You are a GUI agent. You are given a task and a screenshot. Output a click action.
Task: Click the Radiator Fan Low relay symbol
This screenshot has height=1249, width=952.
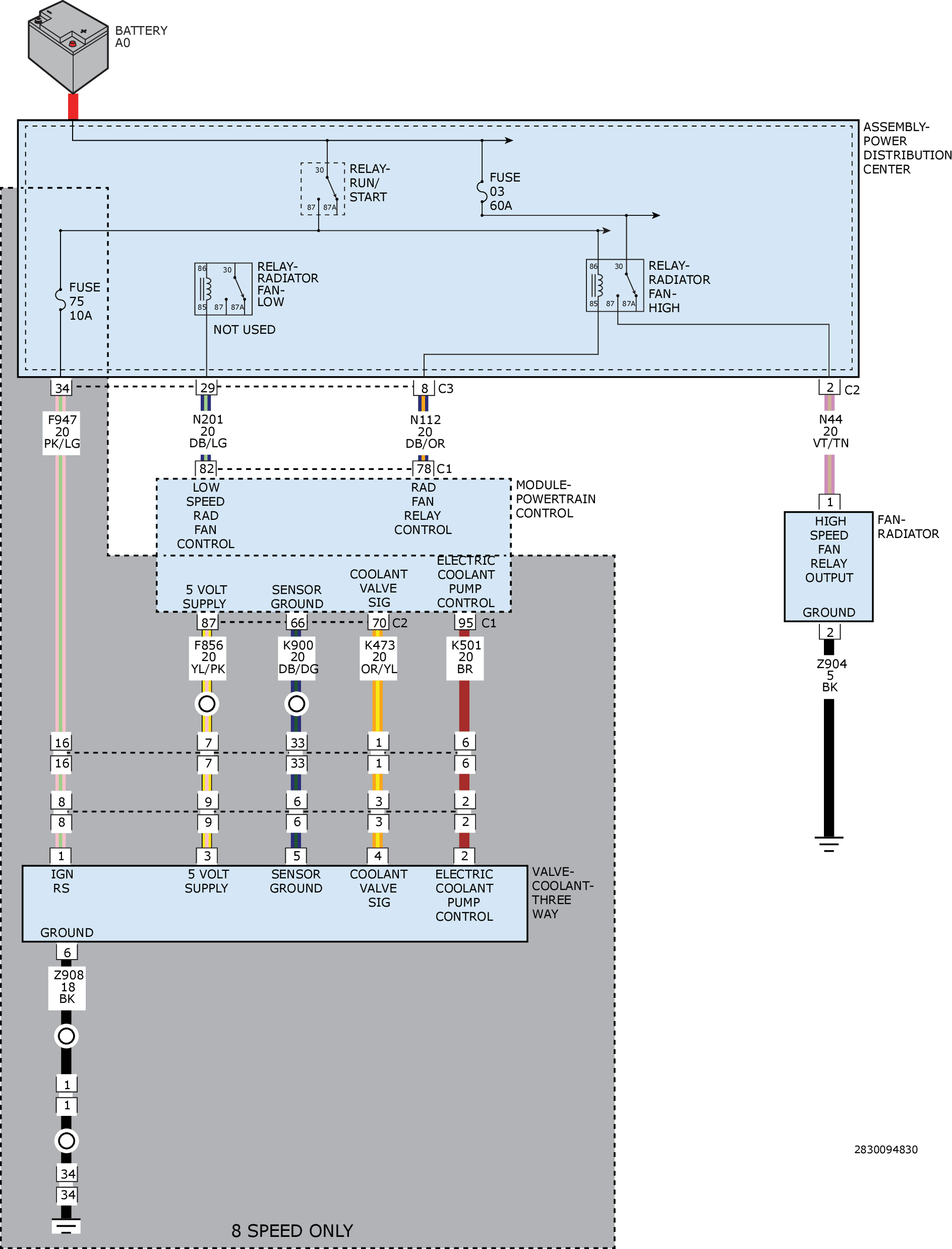223,288
